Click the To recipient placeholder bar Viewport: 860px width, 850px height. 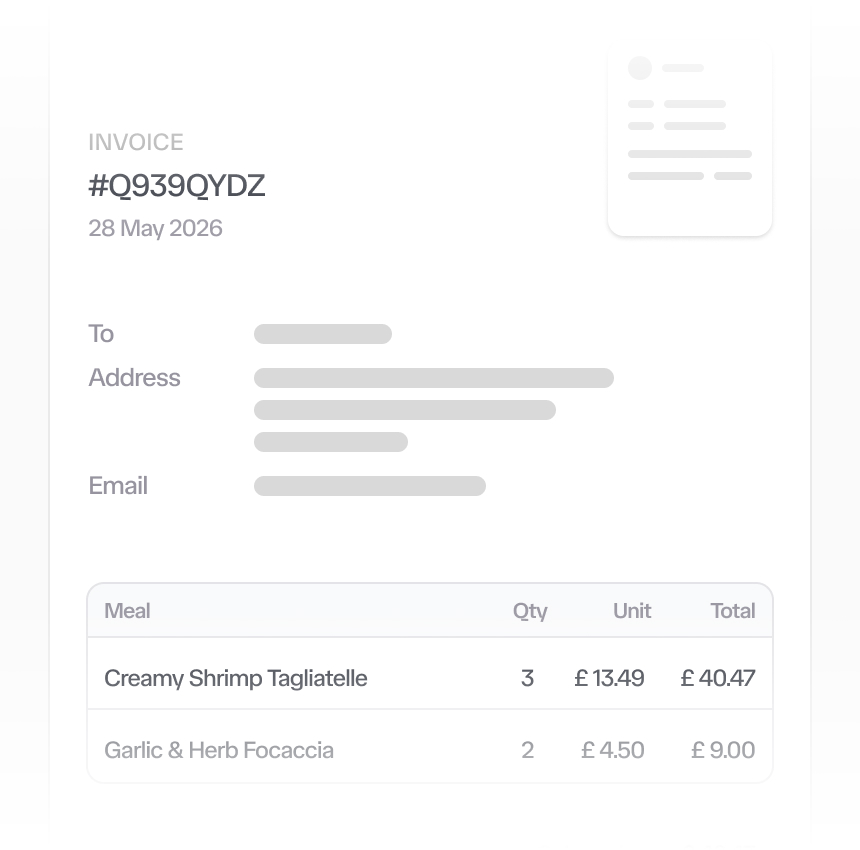pos(322,334)
